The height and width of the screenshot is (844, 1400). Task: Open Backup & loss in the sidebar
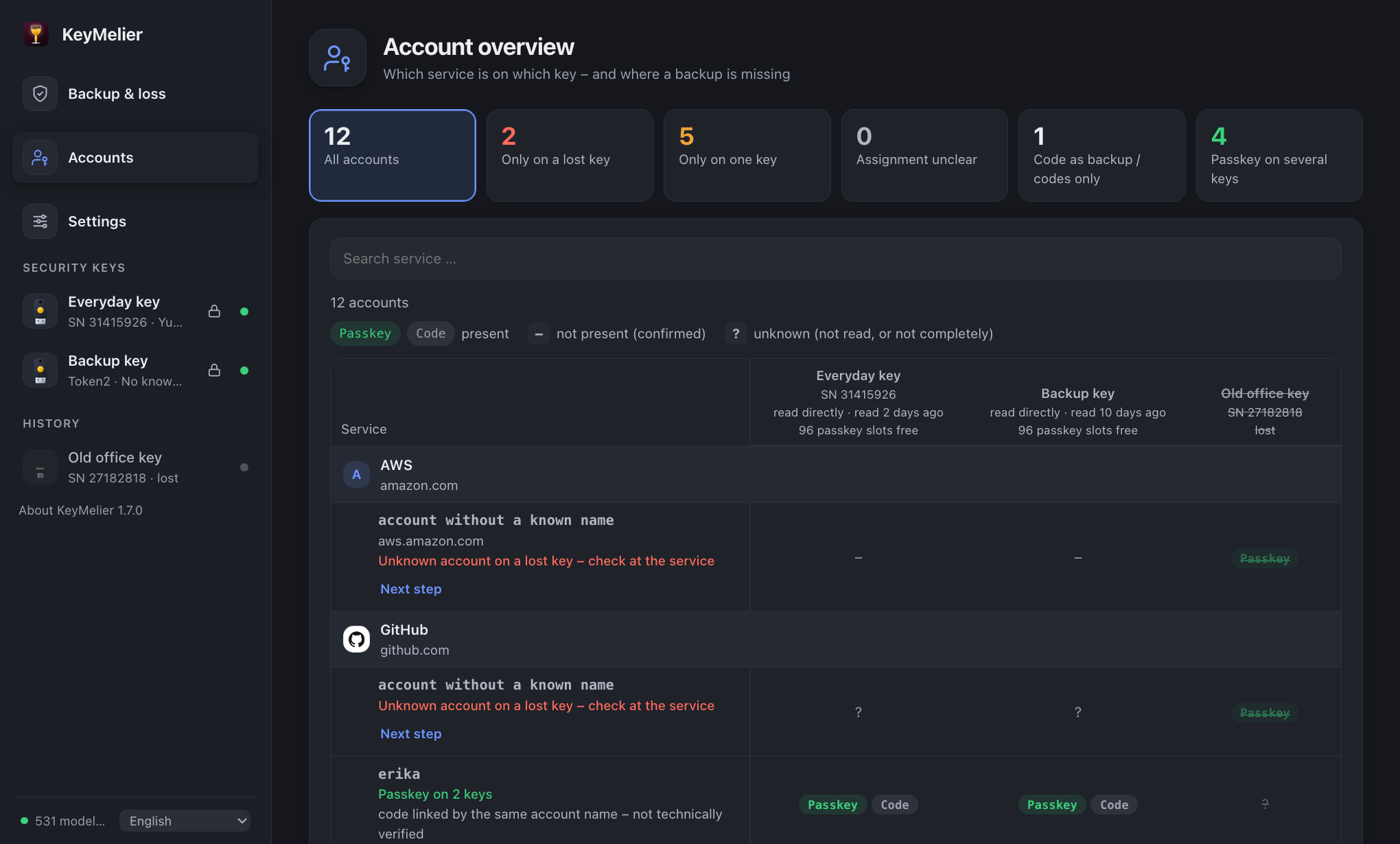click(x=135, y=94)
